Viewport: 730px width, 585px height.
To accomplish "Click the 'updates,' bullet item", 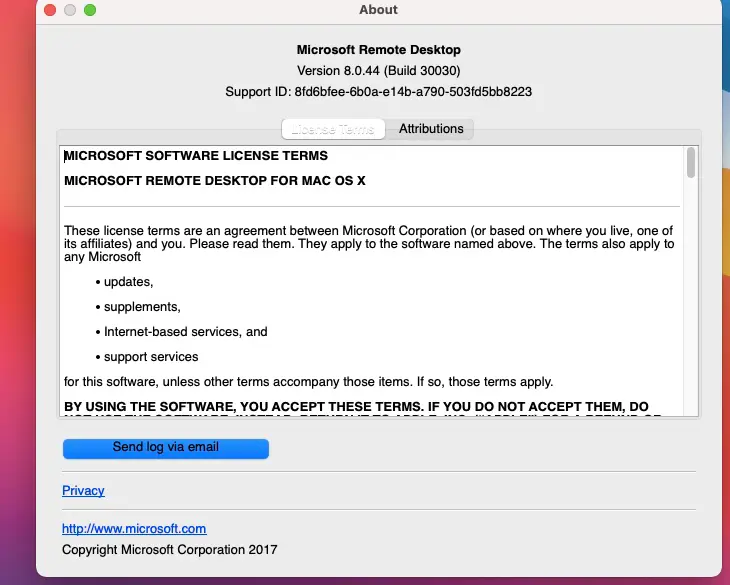I will tap(124, 282).
